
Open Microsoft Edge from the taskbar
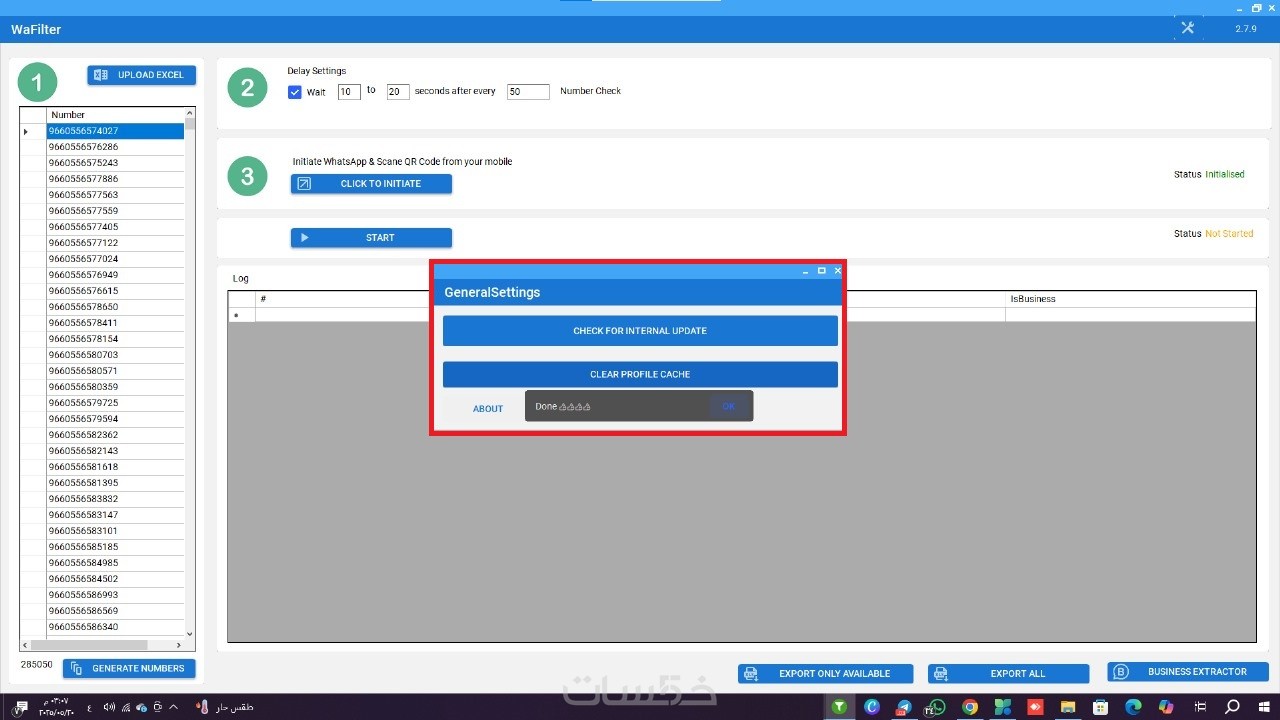coord(1133,707)
